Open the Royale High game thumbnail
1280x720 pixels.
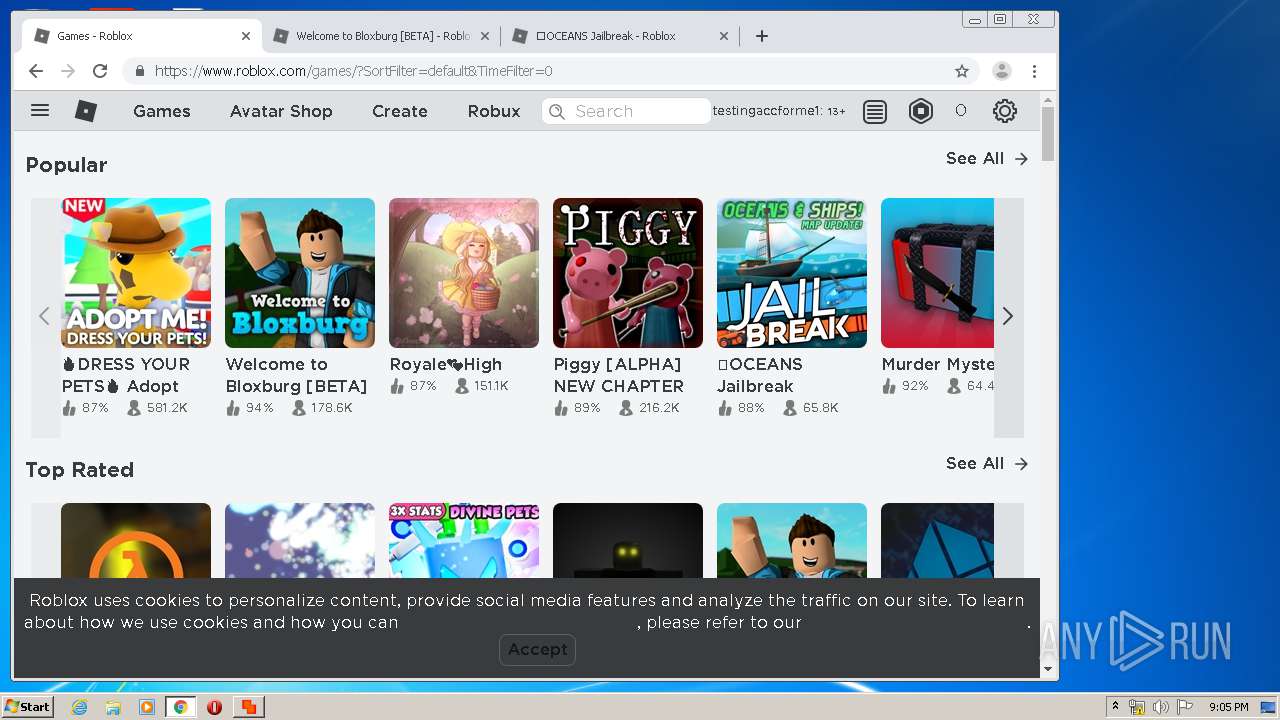point(464,273)
